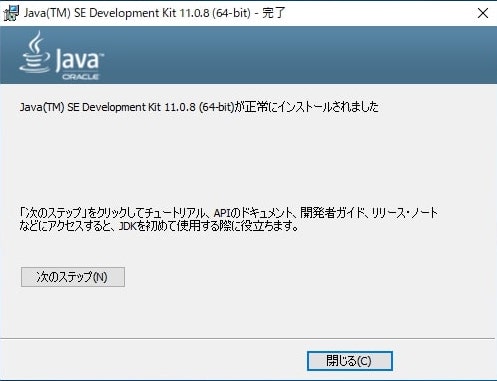Click the 完了 word in the window title
Viewport: 497px width, 381px height.
[274, 13]
